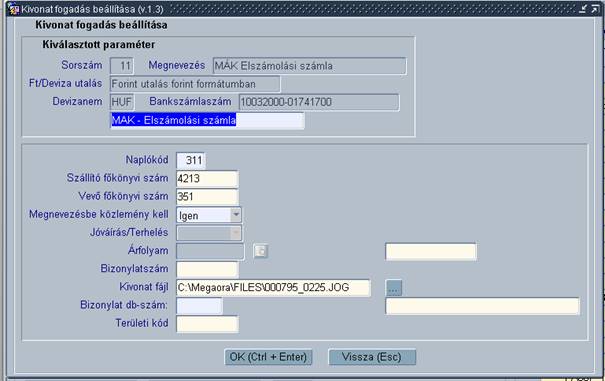This screenshot has width=605, height=381.
Task: Click the Bizonylatszám input field
Action: click(x=207, y=269)
